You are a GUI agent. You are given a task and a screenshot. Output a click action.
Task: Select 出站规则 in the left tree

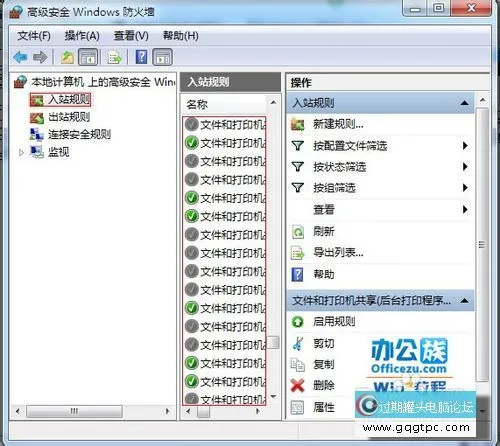pyautogui.click(x=60, y=117)
